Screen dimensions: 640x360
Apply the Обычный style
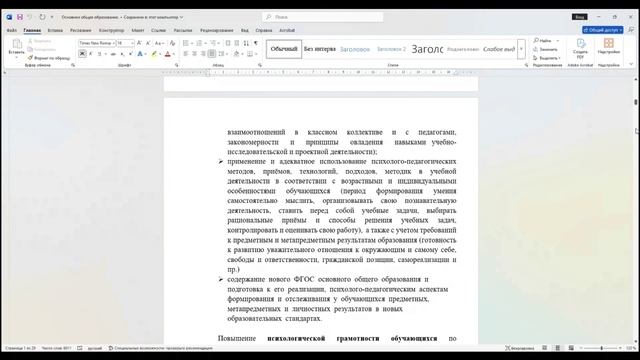pyautogui.click(x=284, y=49)
